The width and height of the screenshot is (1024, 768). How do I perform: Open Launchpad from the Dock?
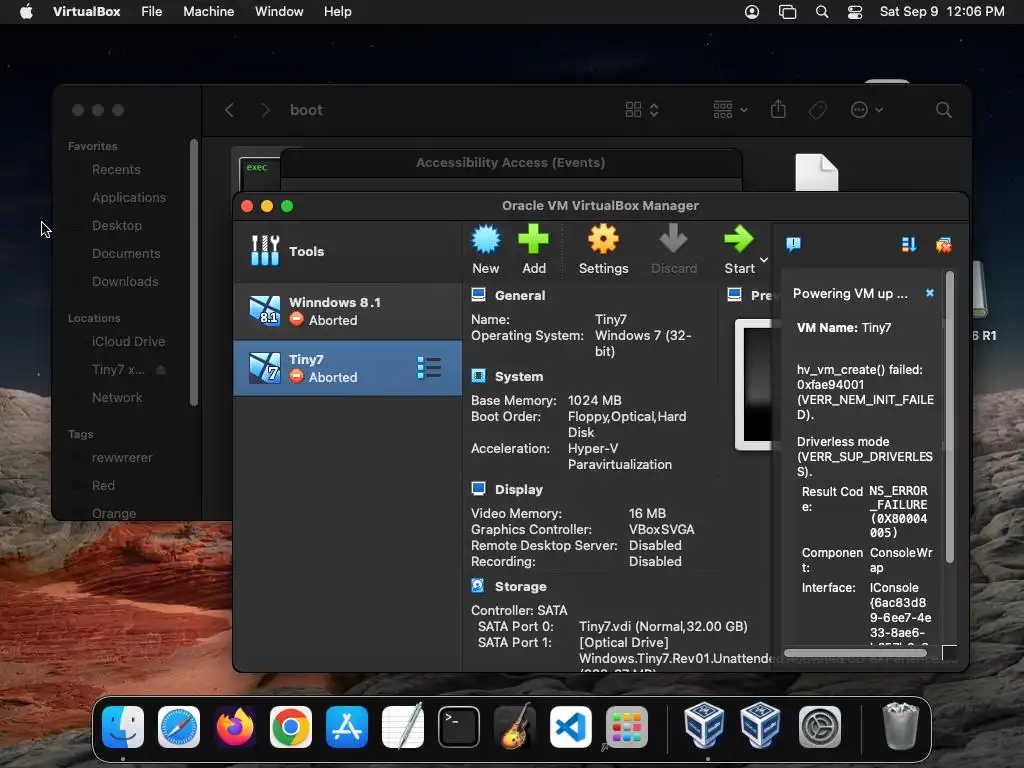point(627,727)
